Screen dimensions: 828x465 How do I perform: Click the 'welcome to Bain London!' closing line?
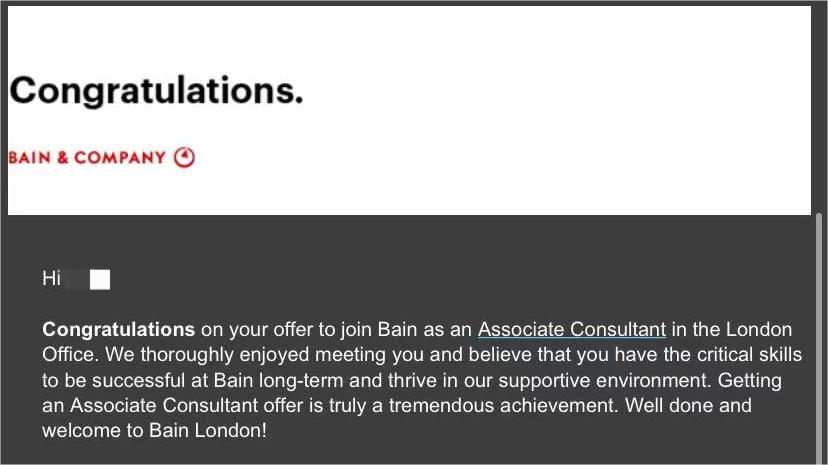pyautogui.click(x=155, y=430)
